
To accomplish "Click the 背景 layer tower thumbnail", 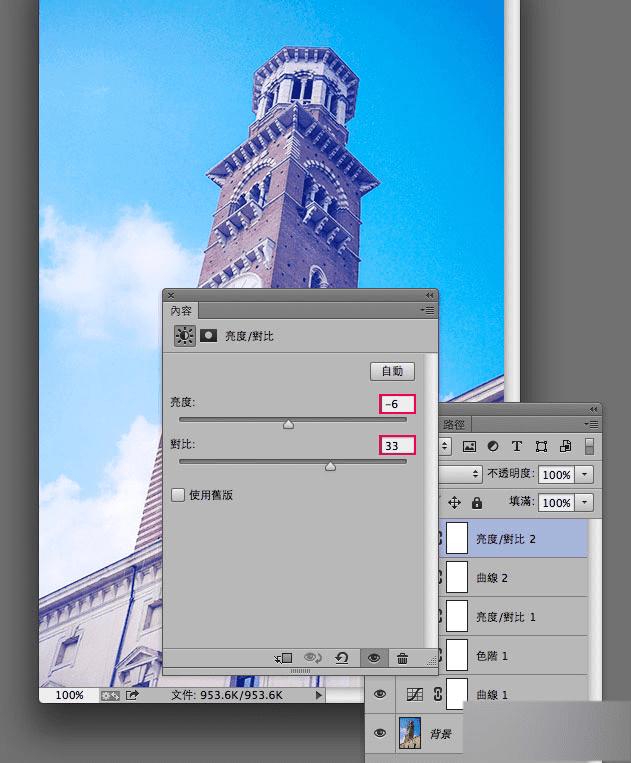I will coord(410,733).
